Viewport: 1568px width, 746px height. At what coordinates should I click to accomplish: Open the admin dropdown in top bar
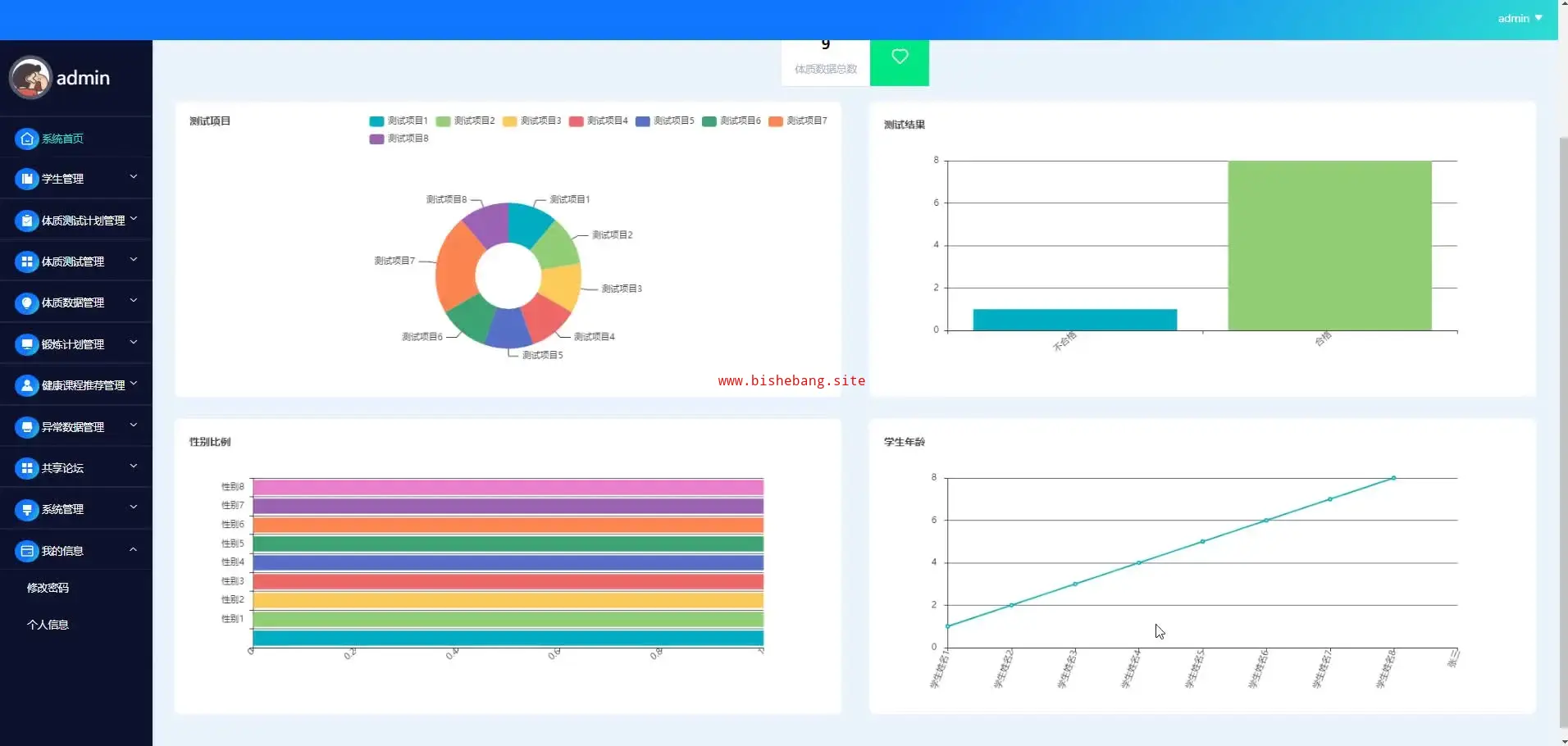[1520, 18]
